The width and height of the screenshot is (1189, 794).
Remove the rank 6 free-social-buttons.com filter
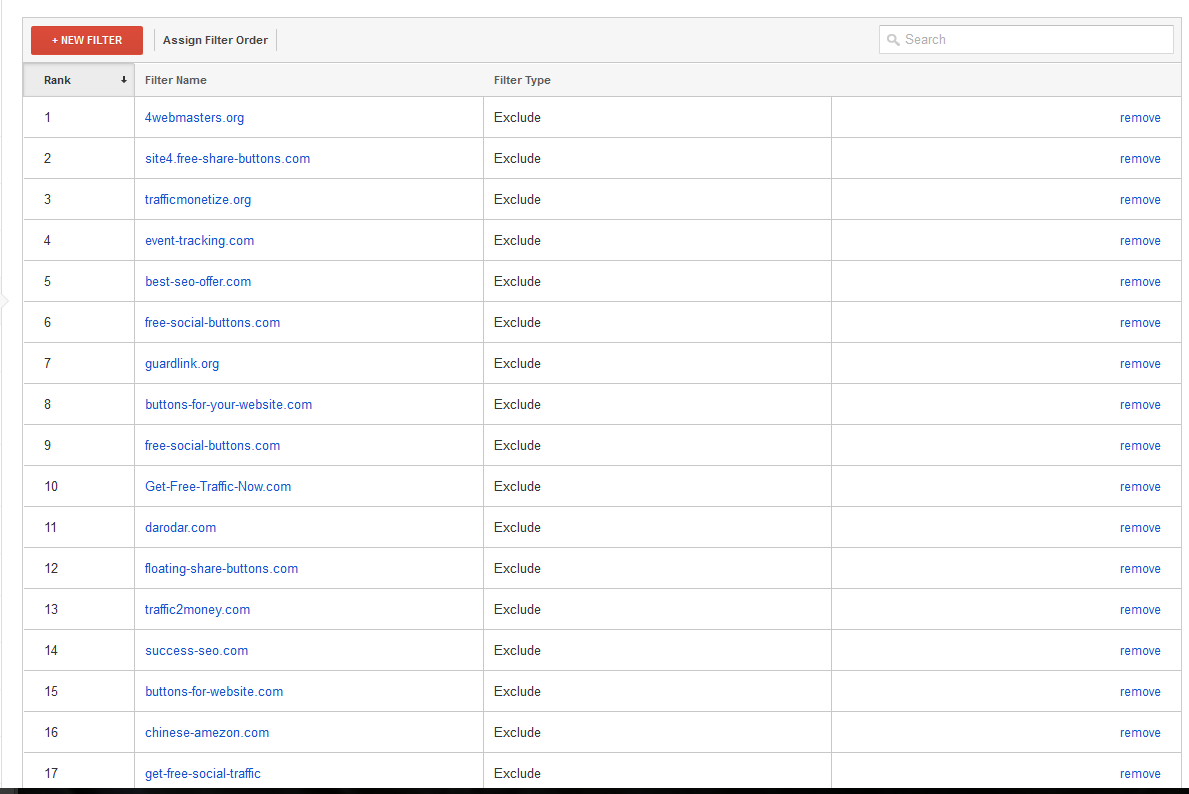[1140, 322]
